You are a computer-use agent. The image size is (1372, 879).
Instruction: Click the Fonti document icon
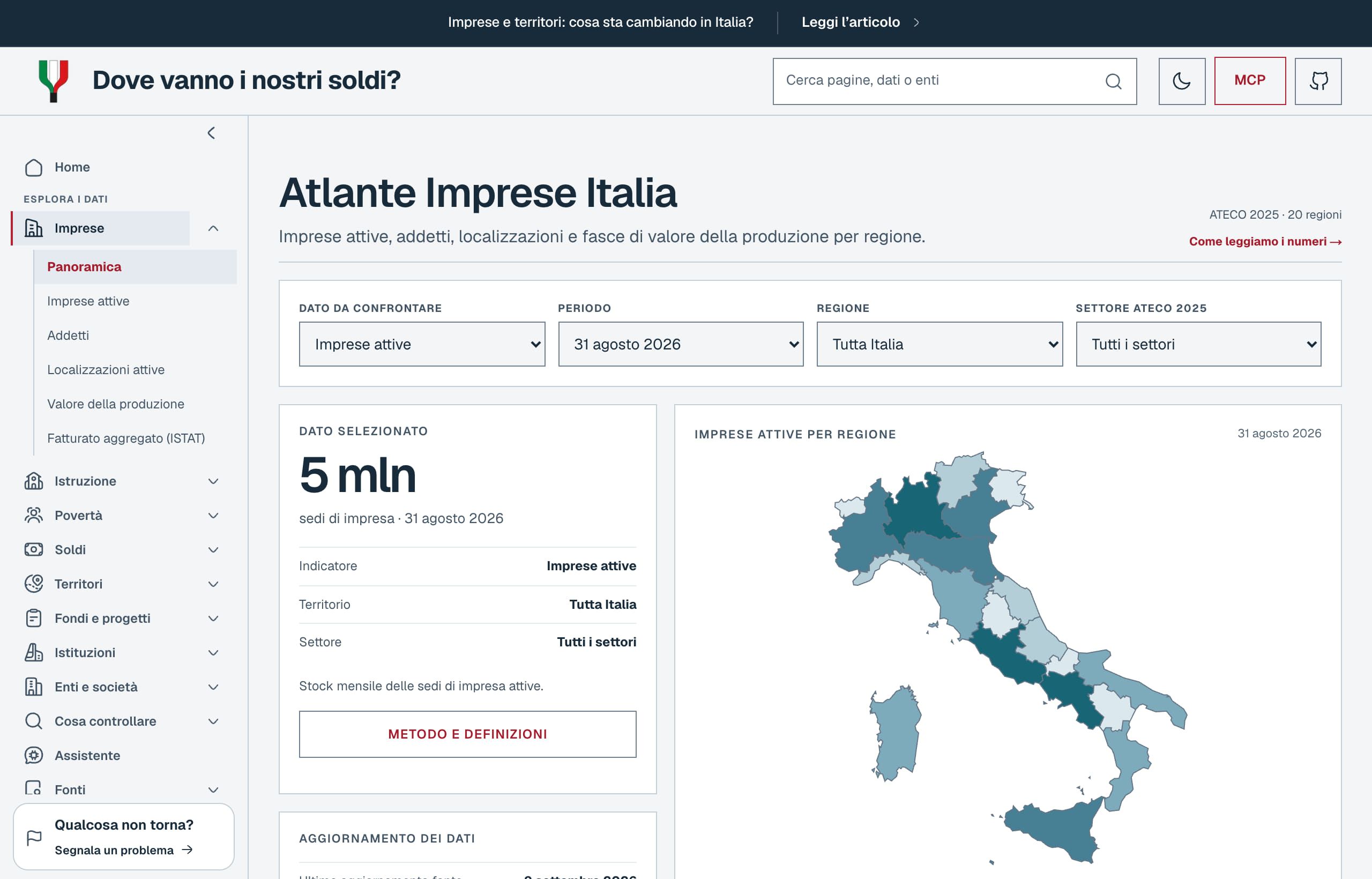[34, 788]
